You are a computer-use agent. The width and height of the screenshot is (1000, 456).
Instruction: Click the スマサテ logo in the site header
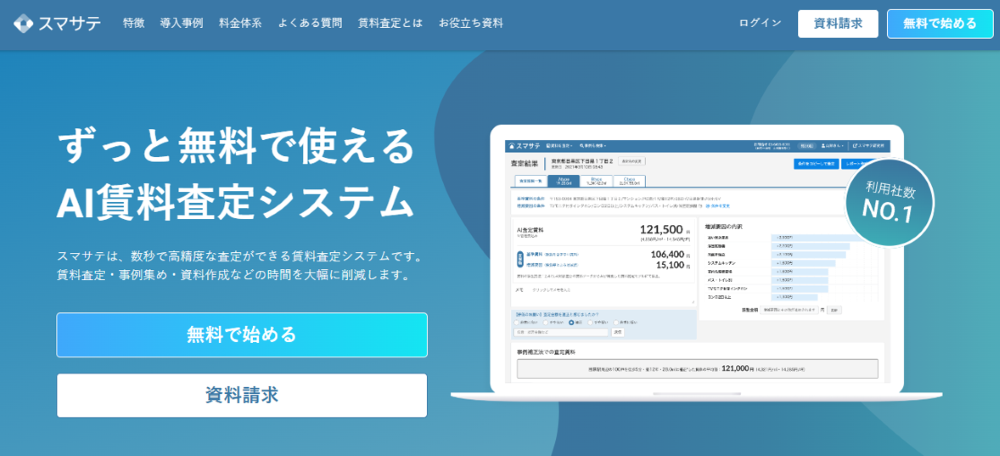(57, 24)
